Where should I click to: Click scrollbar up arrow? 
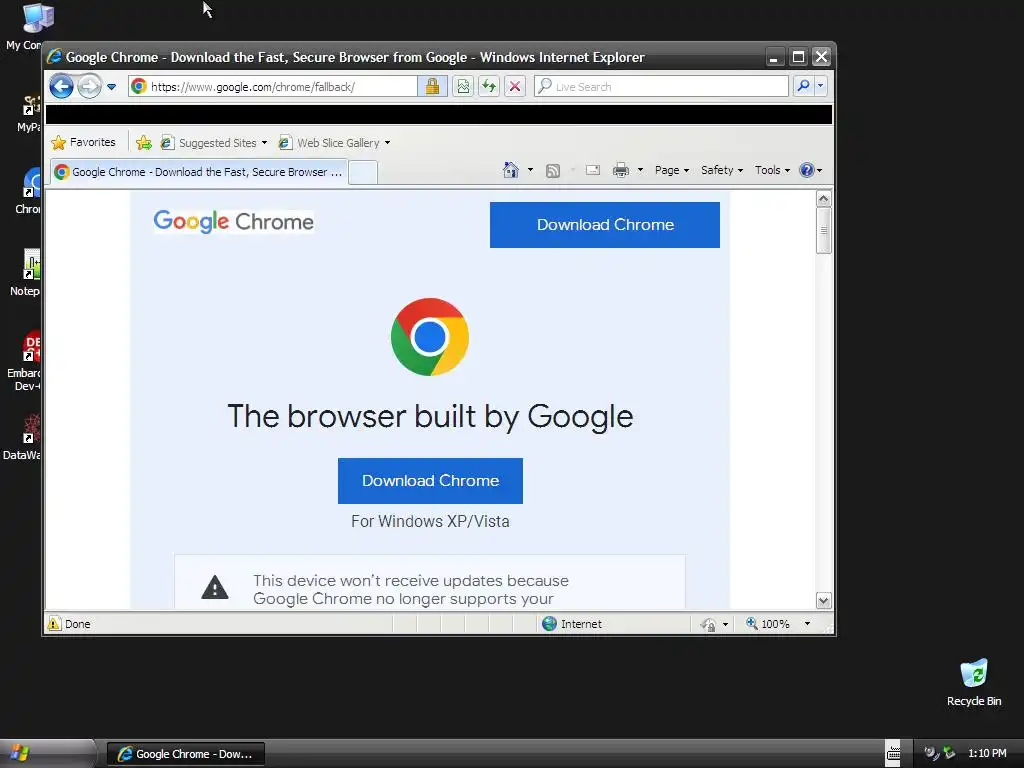[x=824, y=199]
